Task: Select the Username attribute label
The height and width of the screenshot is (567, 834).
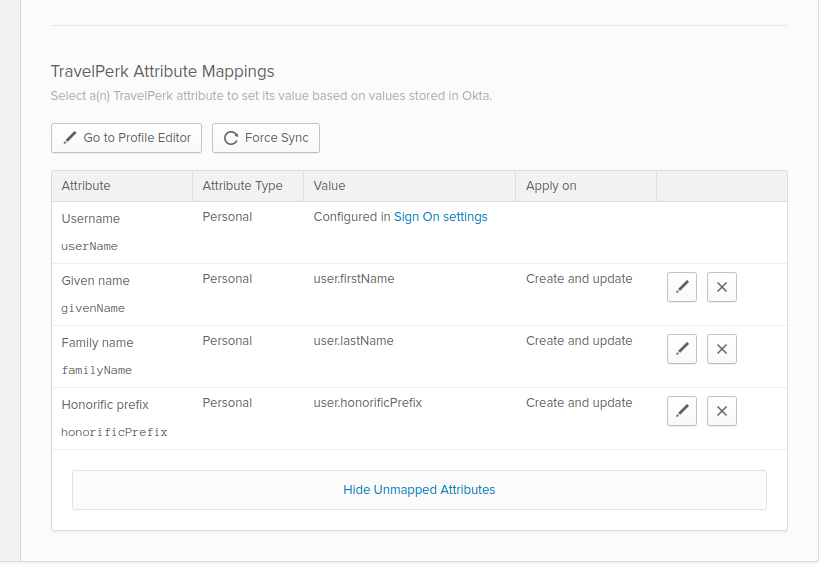Action: click(x=90, y=219)
